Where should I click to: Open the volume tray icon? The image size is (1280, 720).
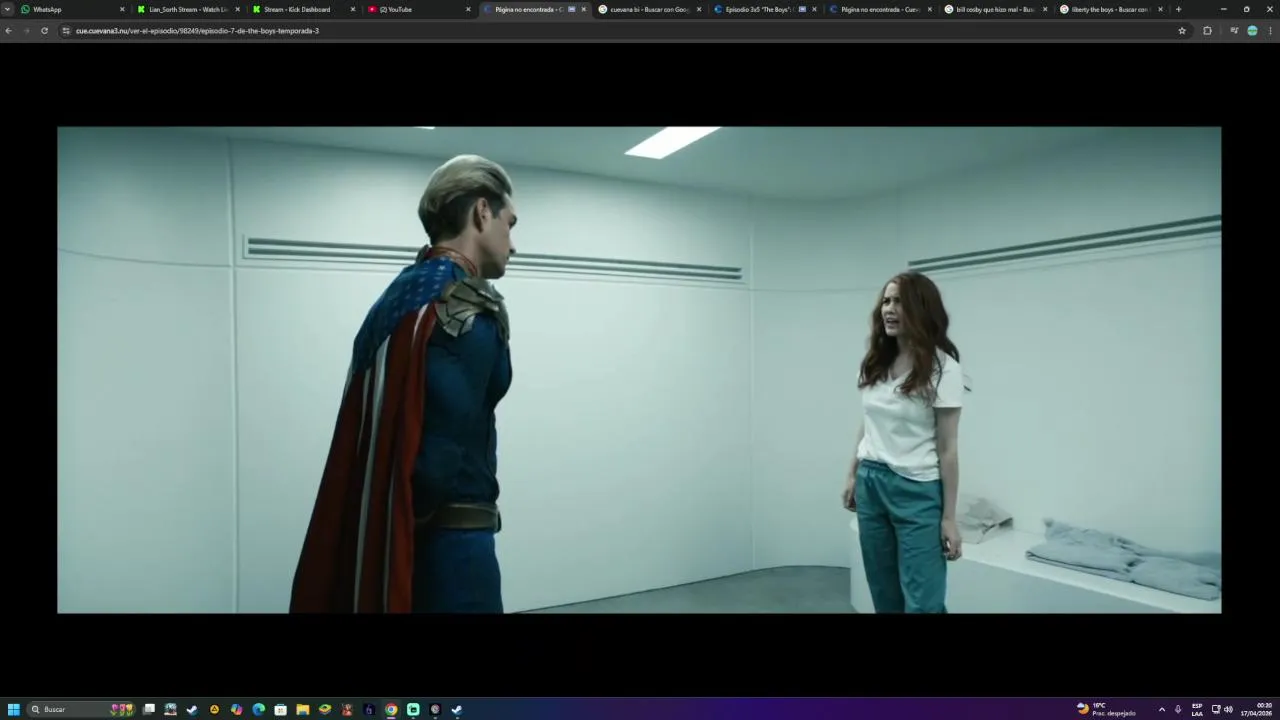tap(1228, 709)
